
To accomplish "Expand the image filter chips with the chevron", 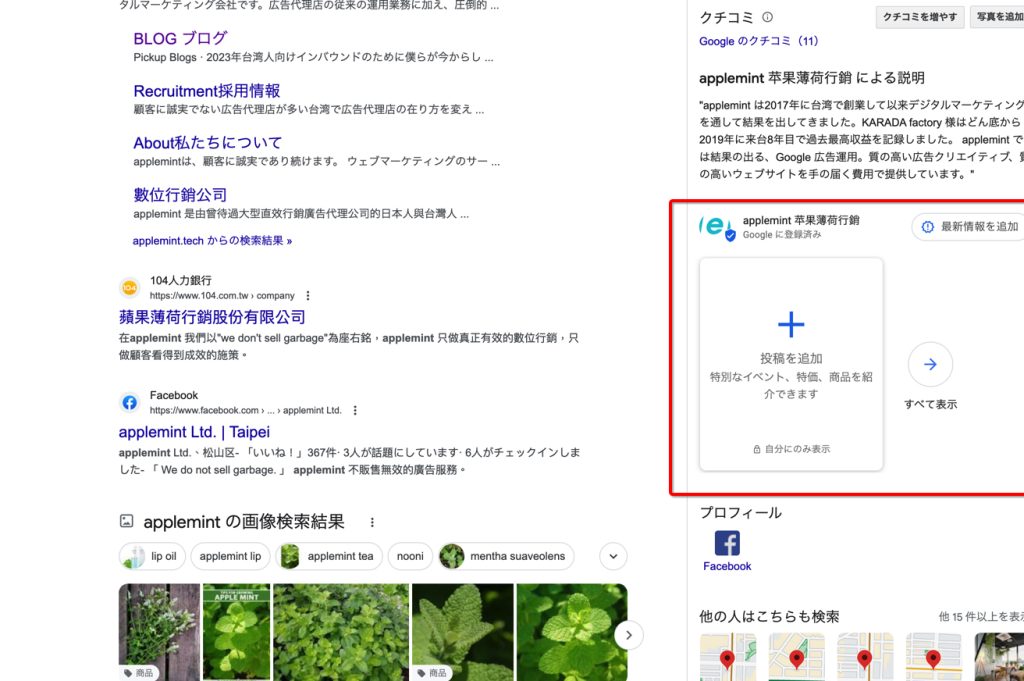I will (613, 556).
